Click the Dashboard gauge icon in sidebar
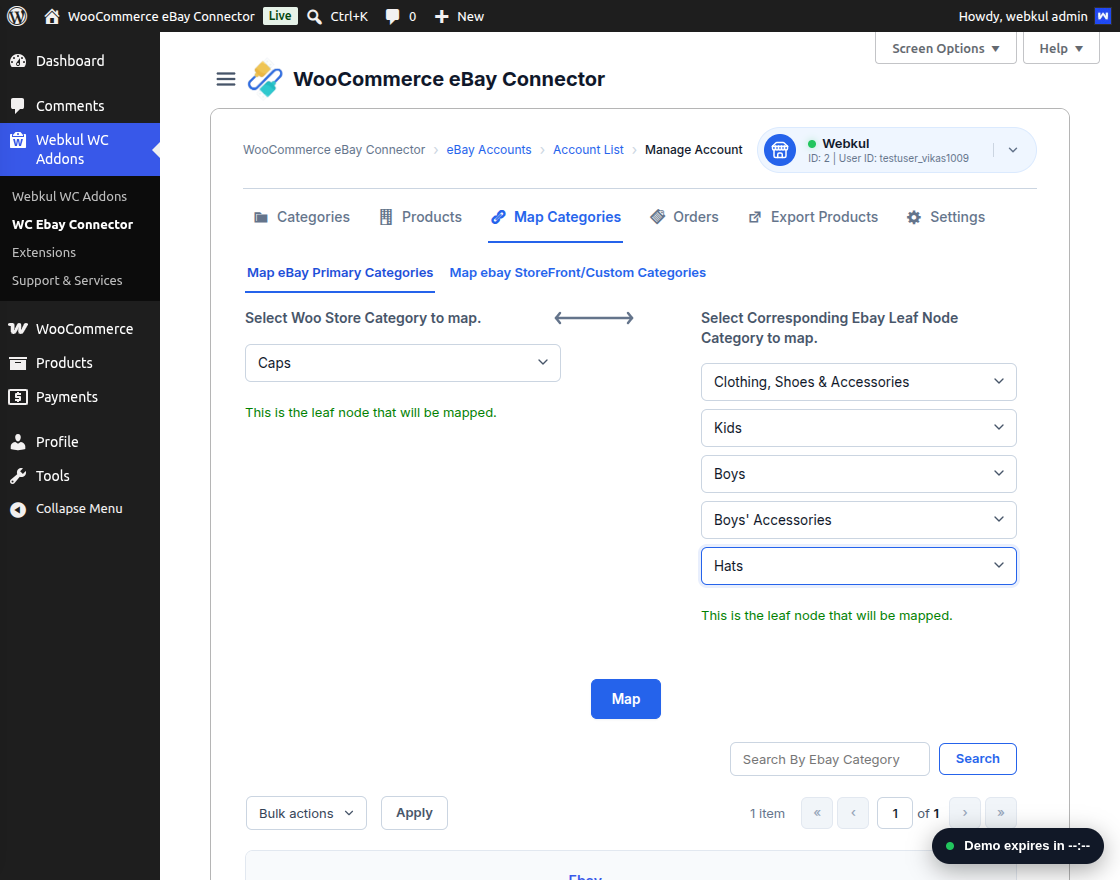The image size is (1120, 880). click(18, 61)
